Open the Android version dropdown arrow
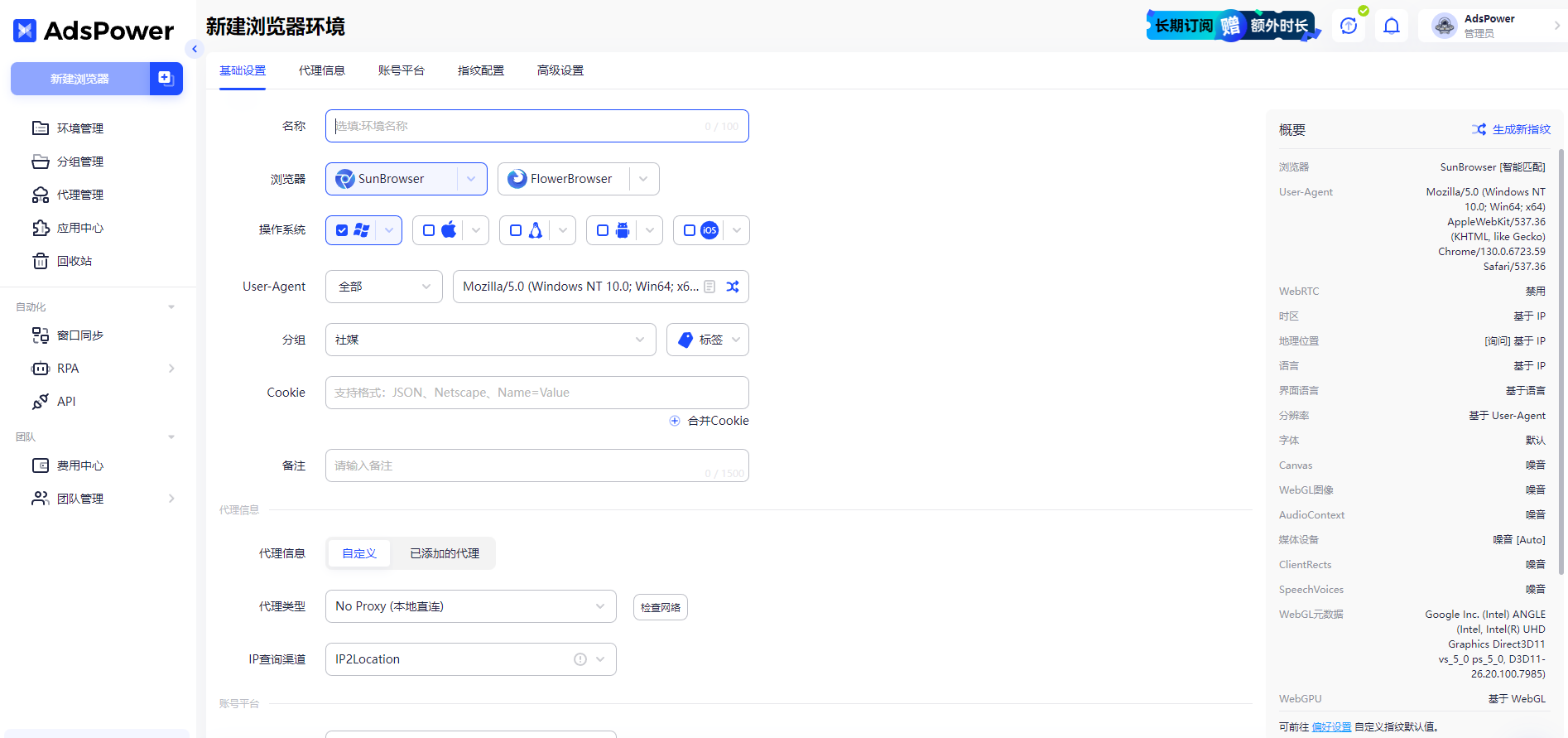This screenshot has height=738, width=1568. click(x=650, y=230)
